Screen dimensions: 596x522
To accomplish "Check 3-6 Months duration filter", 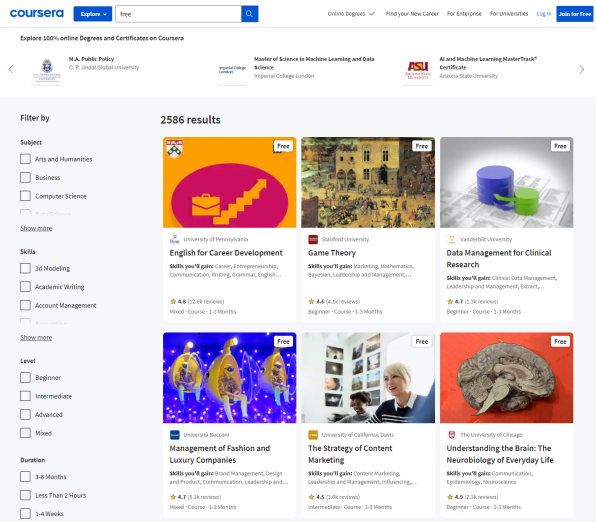I will click(25, 477).
